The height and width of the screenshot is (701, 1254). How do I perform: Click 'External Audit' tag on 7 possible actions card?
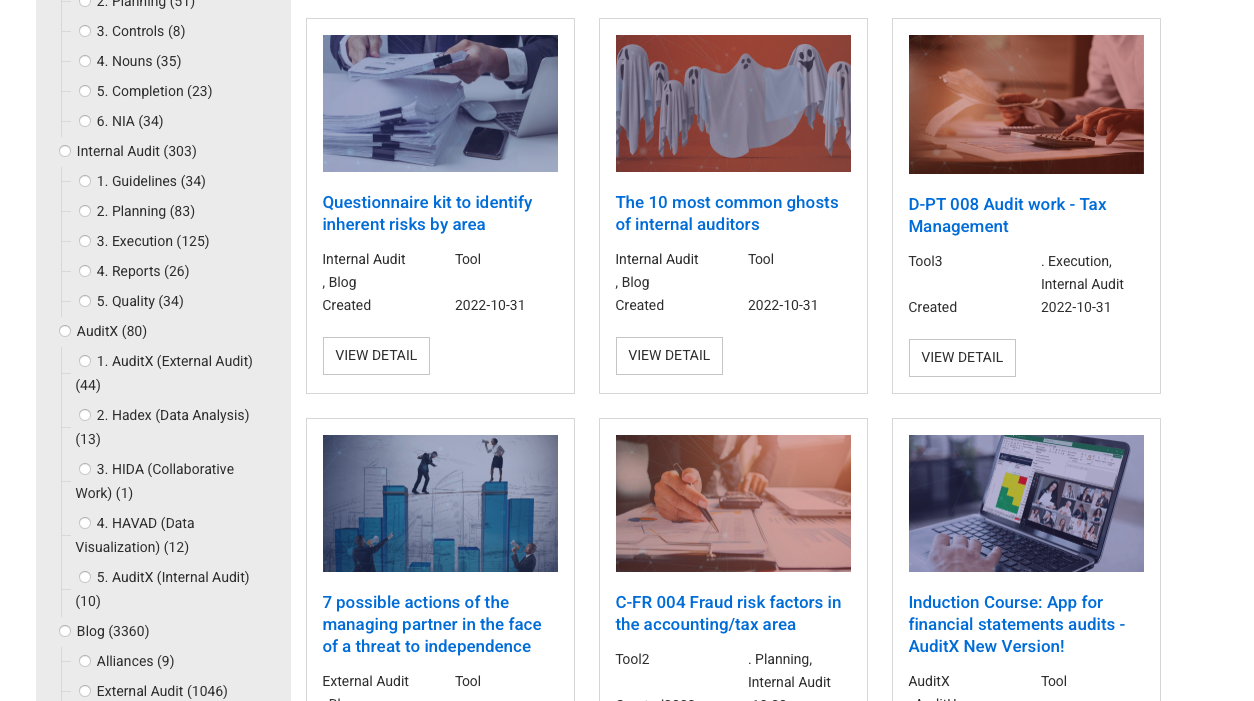[365, 681]
